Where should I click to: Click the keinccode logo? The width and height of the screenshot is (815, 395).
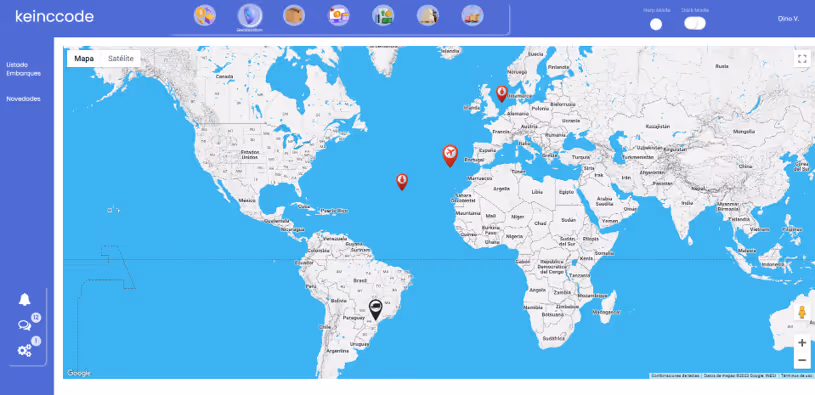(55, 17)
